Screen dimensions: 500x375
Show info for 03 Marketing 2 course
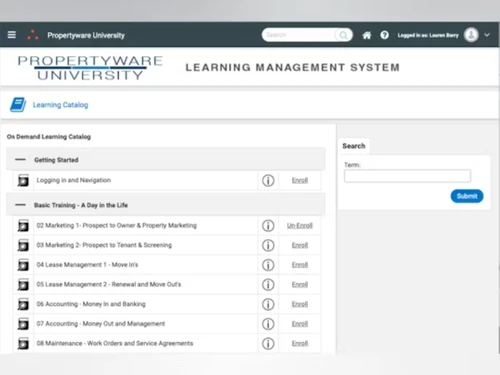click(x=268, y=245)
